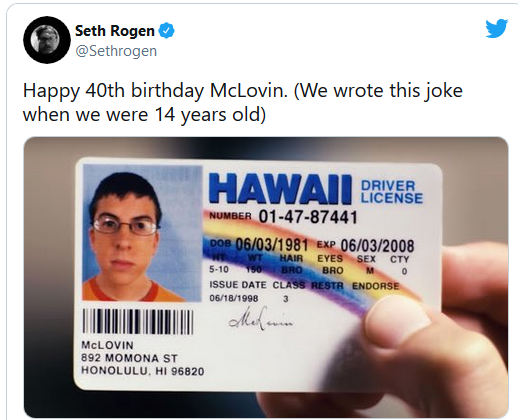Click the 892 MOMONA ST address line
This screenshot has width=518, height=420.
[129, 358]
